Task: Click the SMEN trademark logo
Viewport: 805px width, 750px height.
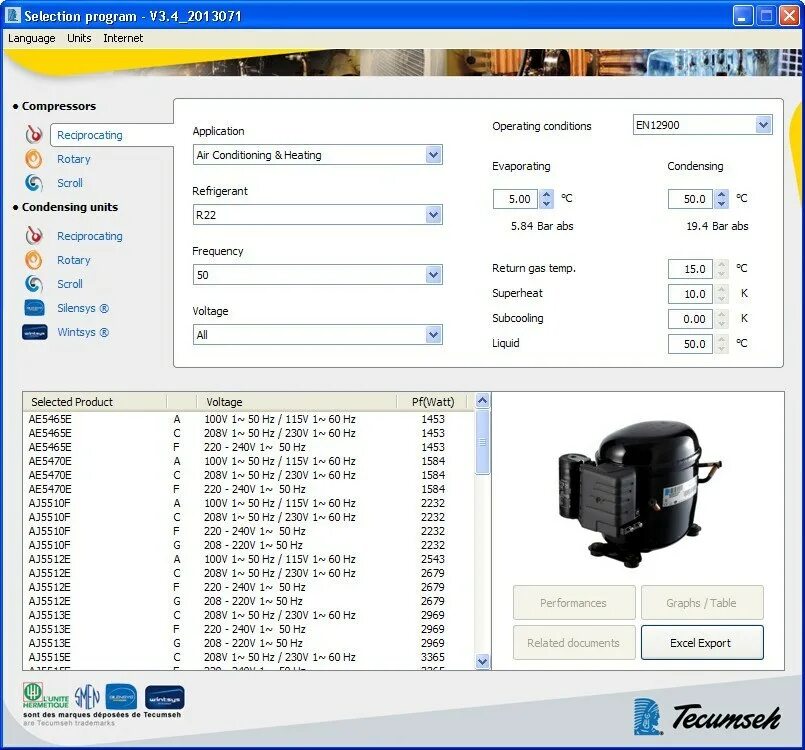Action: coord(87,696)
